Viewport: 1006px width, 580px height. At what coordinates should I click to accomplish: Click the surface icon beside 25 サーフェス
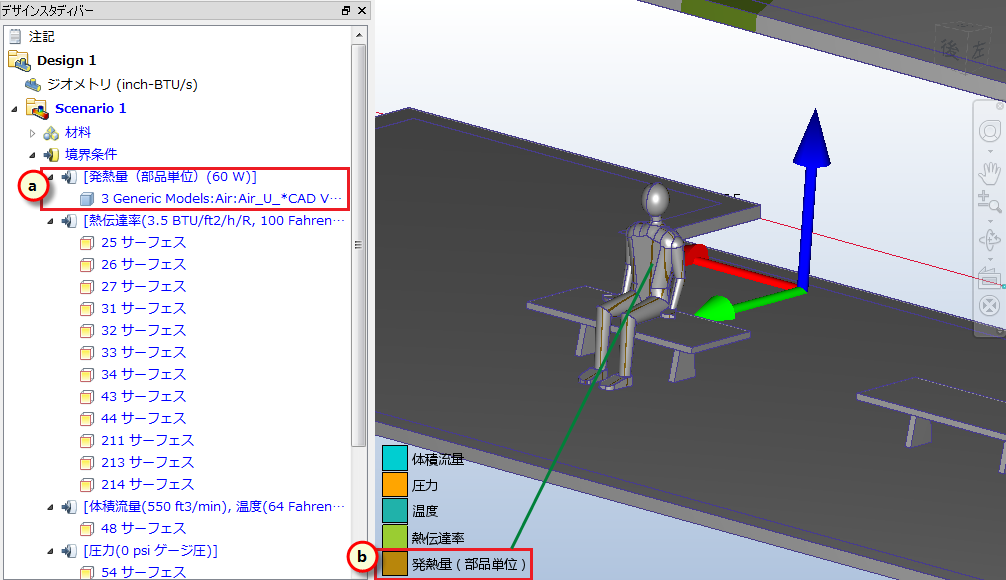click(x=87, y=243)
